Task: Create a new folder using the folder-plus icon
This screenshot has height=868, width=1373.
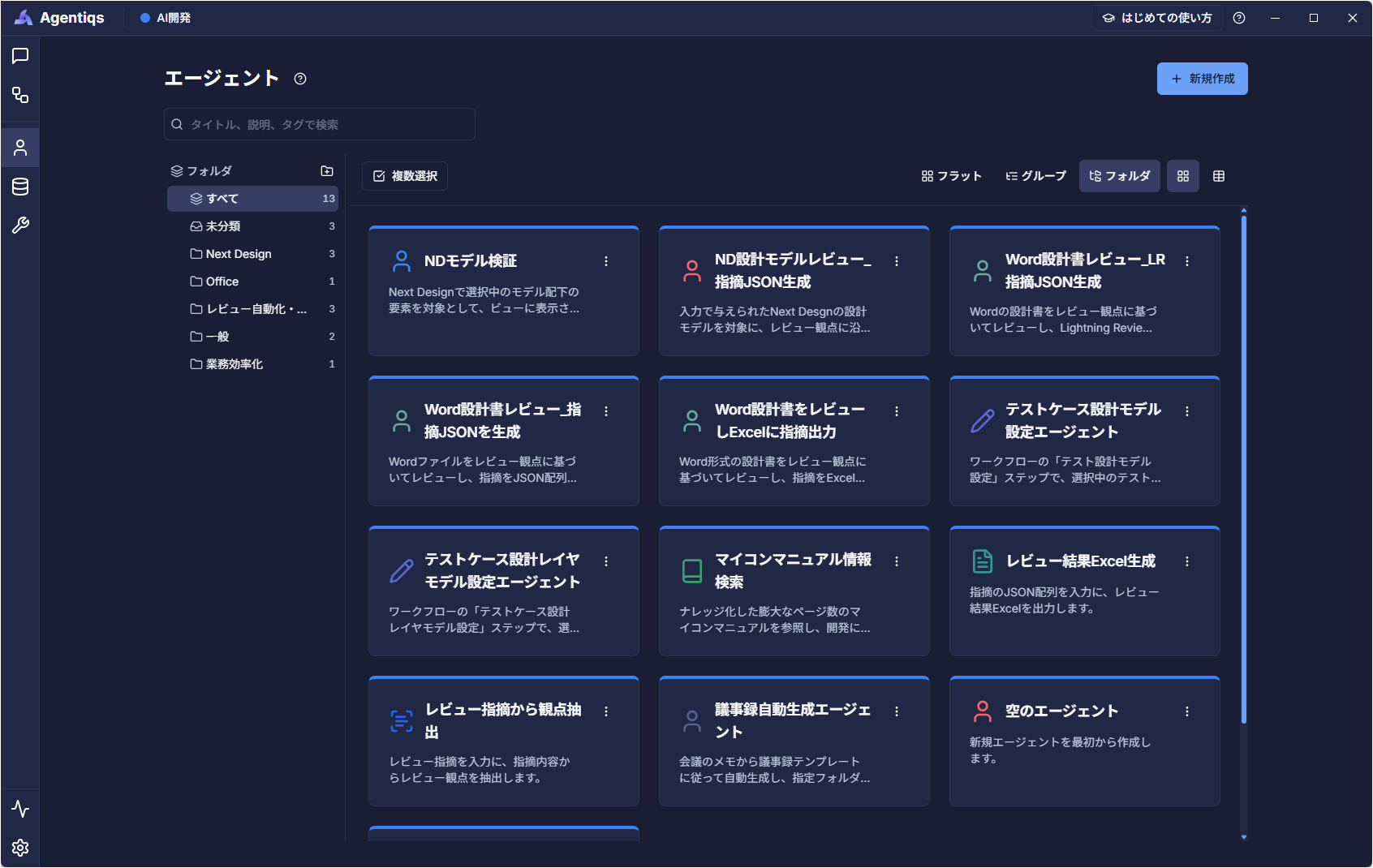Action: click(327, 171)
